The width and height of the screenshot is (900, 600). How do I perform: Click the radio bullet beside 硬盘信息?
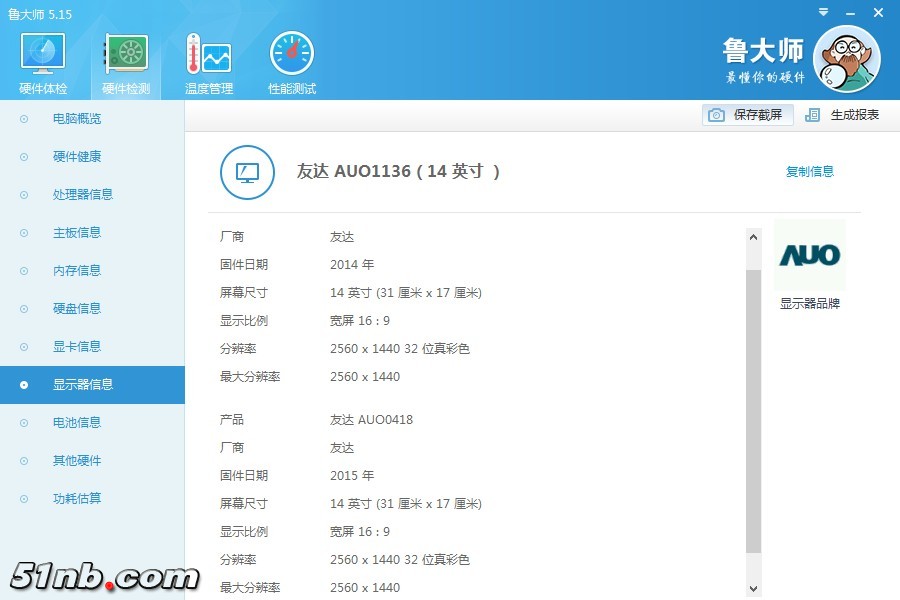click(24, 308)
